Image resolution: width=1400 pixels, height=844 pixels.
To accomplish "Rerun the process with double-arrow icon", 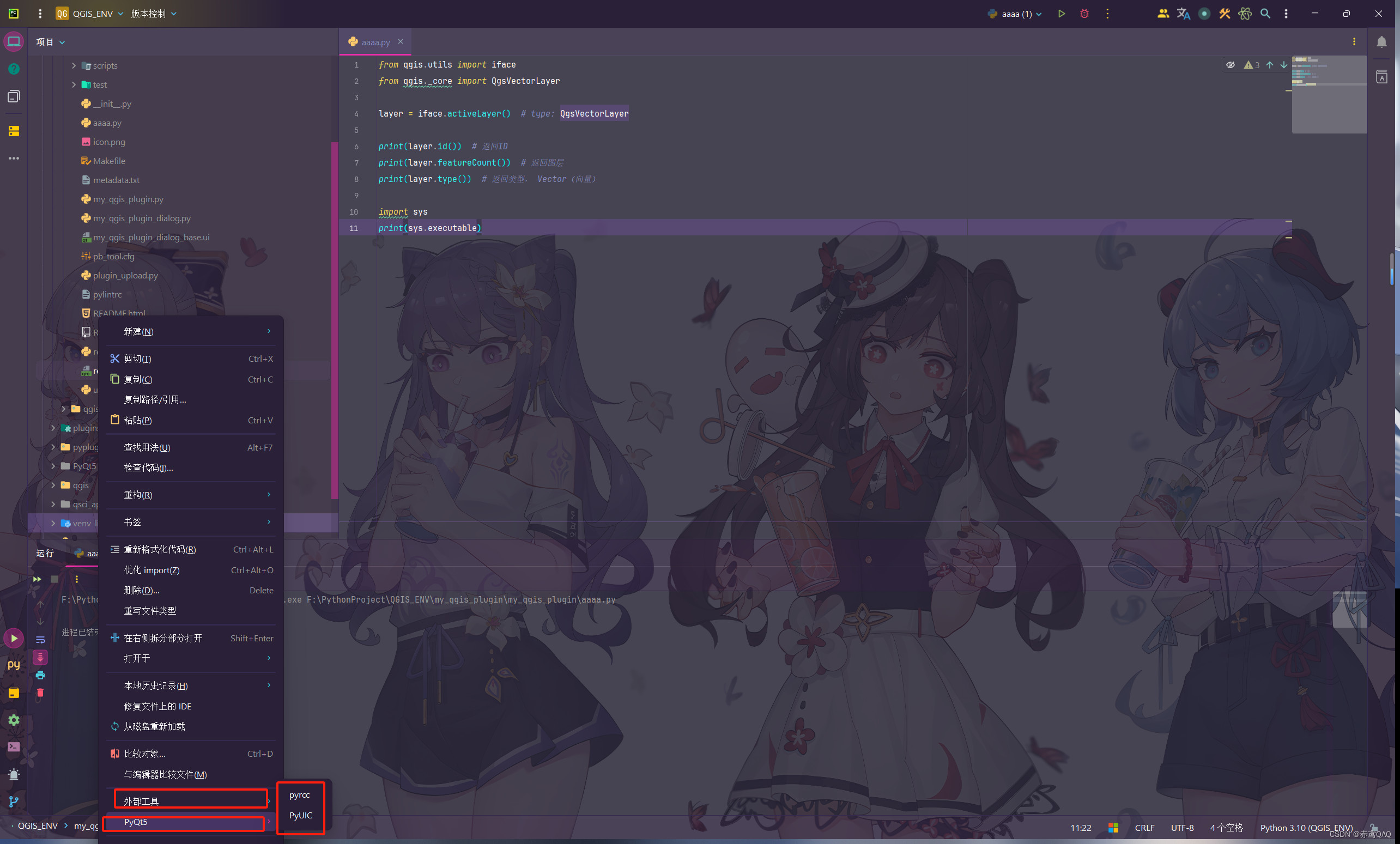I will [37, 579].
